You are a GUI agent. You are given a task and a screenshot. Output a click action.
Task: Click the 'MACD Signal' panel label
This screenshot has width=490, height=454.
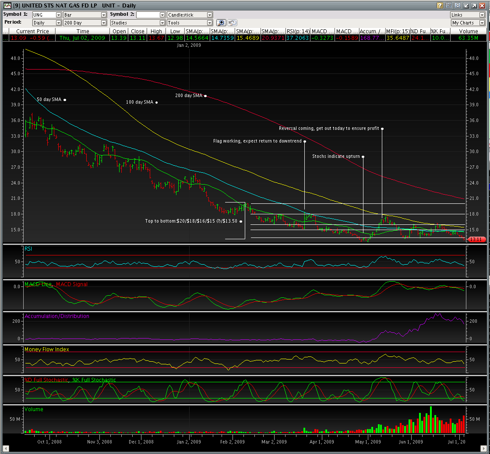tap(72, 284)
